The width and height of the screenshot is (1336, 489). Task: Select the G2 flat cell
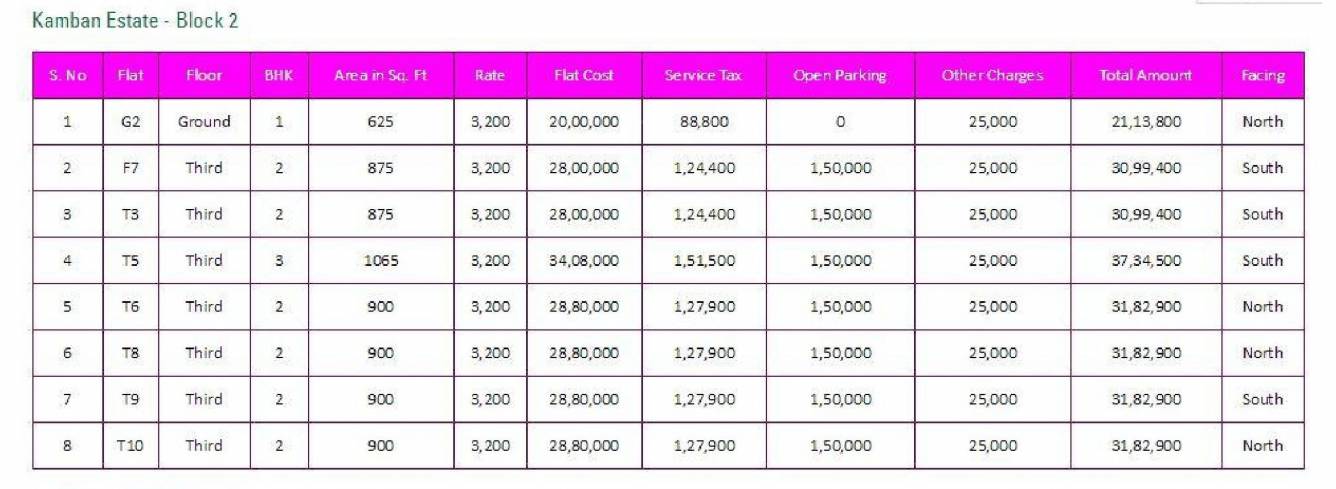click(130, 122)
